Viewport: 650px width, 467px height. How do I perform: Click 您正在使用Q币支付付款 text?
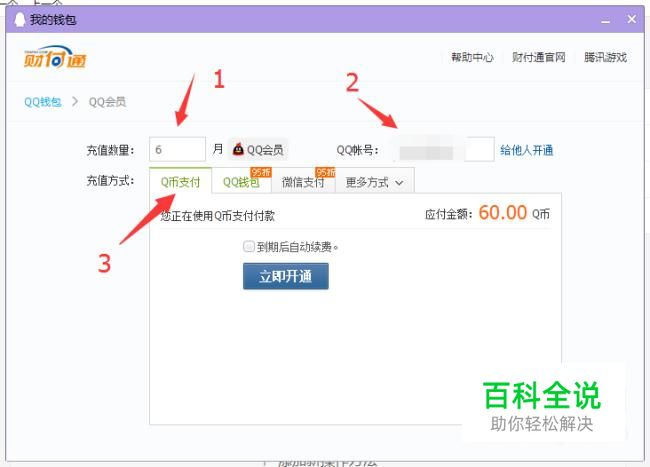click(218, 215)
